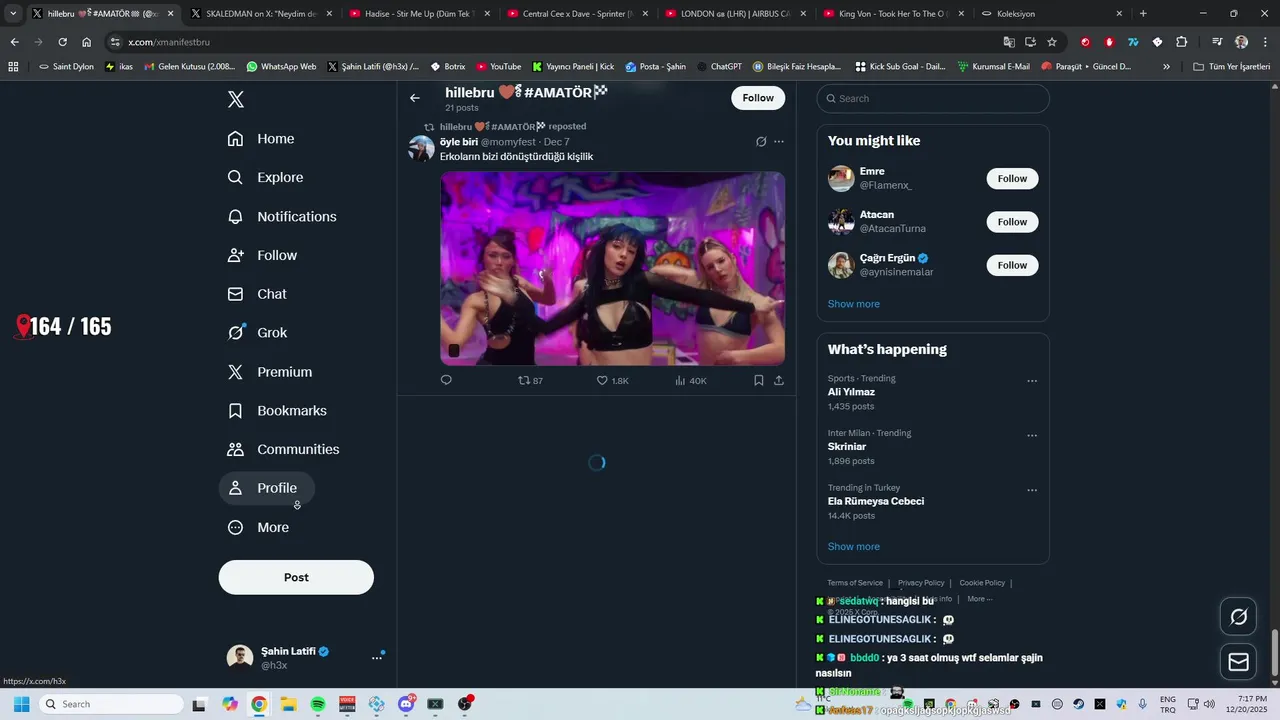The height and width of the screenshot is (720, 1280).
Task: Switch to King Von YouTube tab
Action: point(894,14)
